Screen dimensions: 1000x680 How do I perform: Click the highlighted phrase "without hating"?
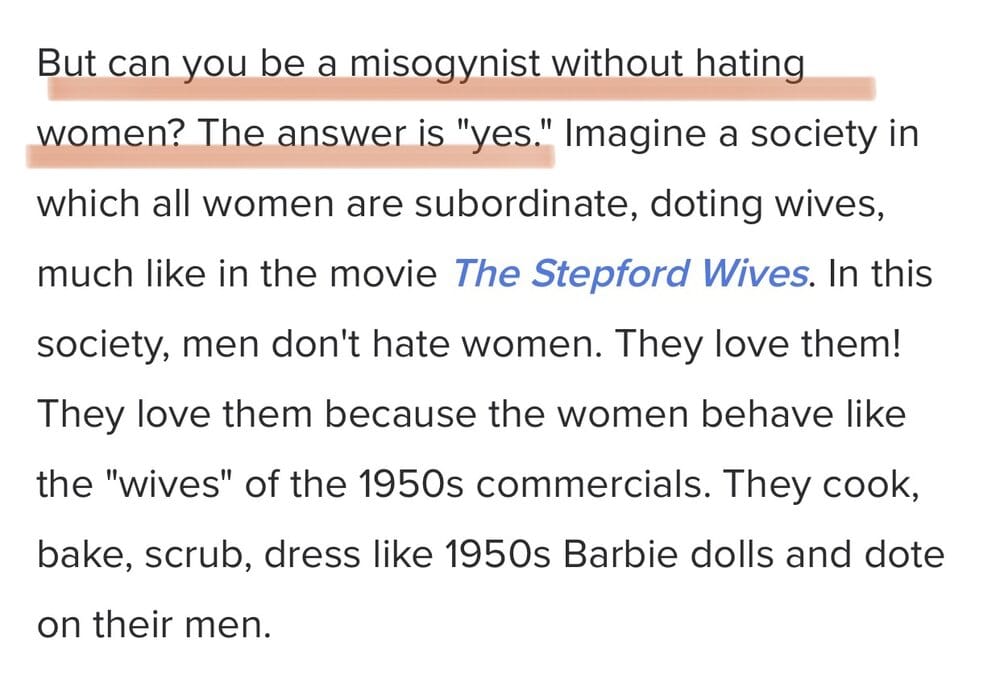(677, 66)
